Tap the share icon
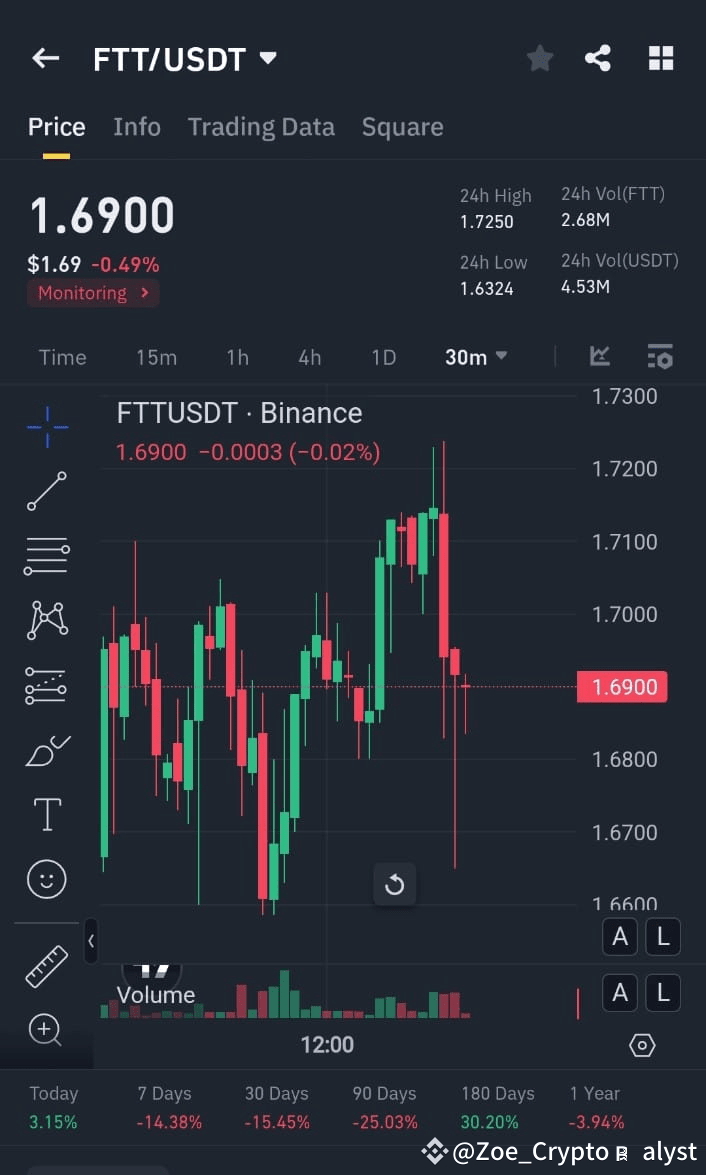The width and height of the screenshot is (706, 1175). (598, 58)
